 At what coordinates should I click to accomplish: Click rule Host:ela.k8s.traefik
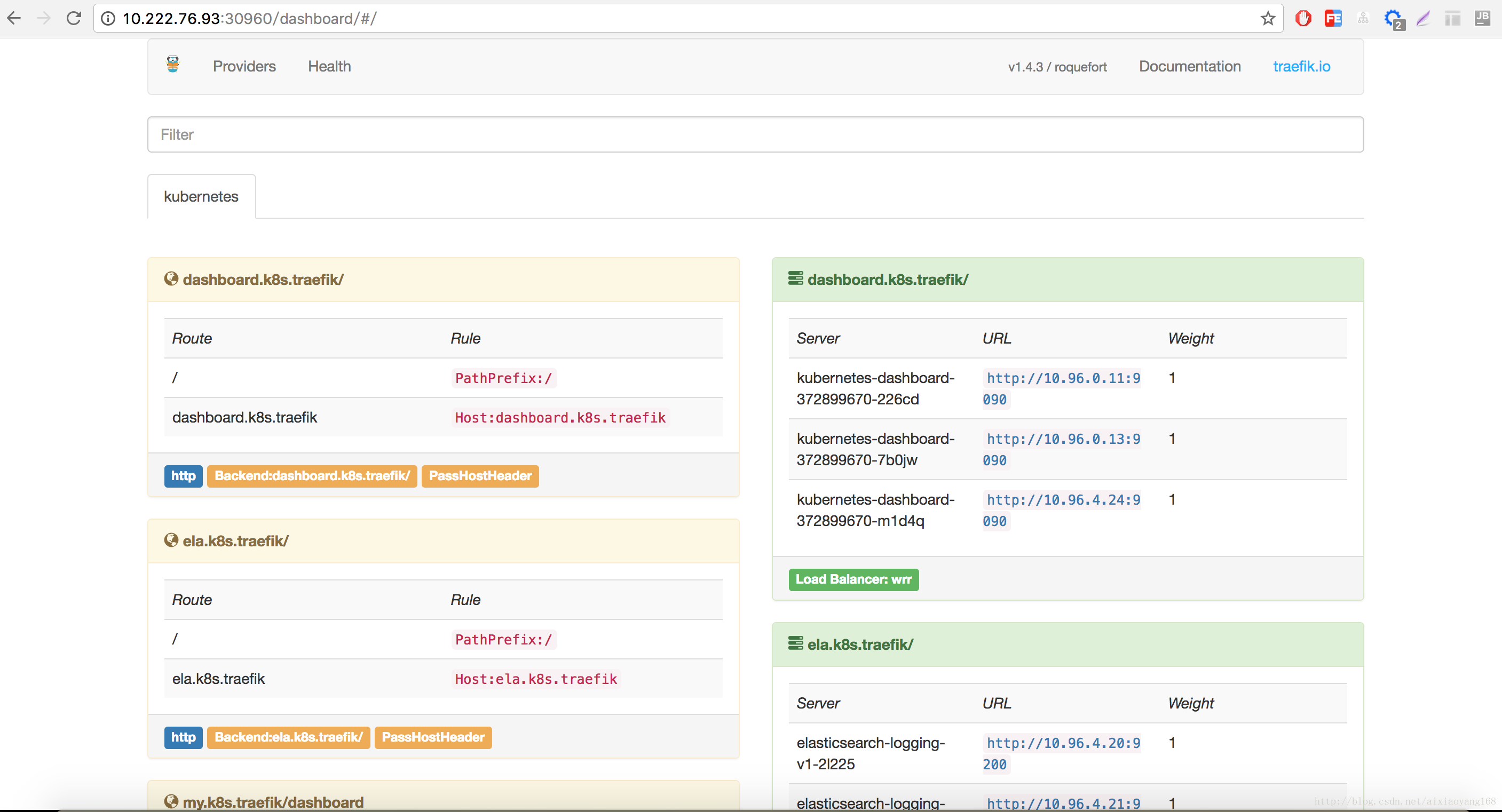tap(536, 679)
